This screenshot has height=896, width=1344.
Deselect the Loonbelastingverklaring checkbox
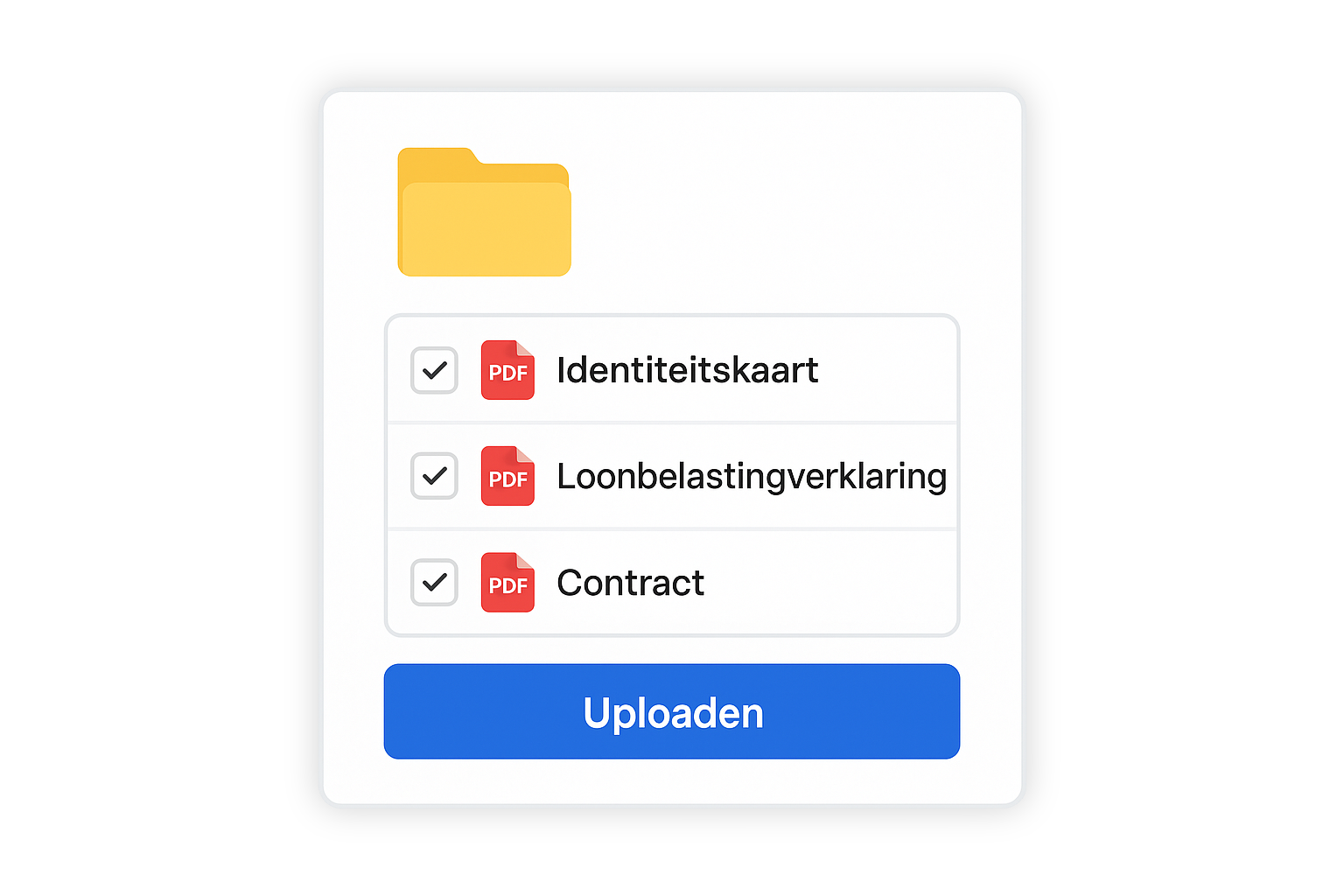pyautogui.click(x=434, y=476)
